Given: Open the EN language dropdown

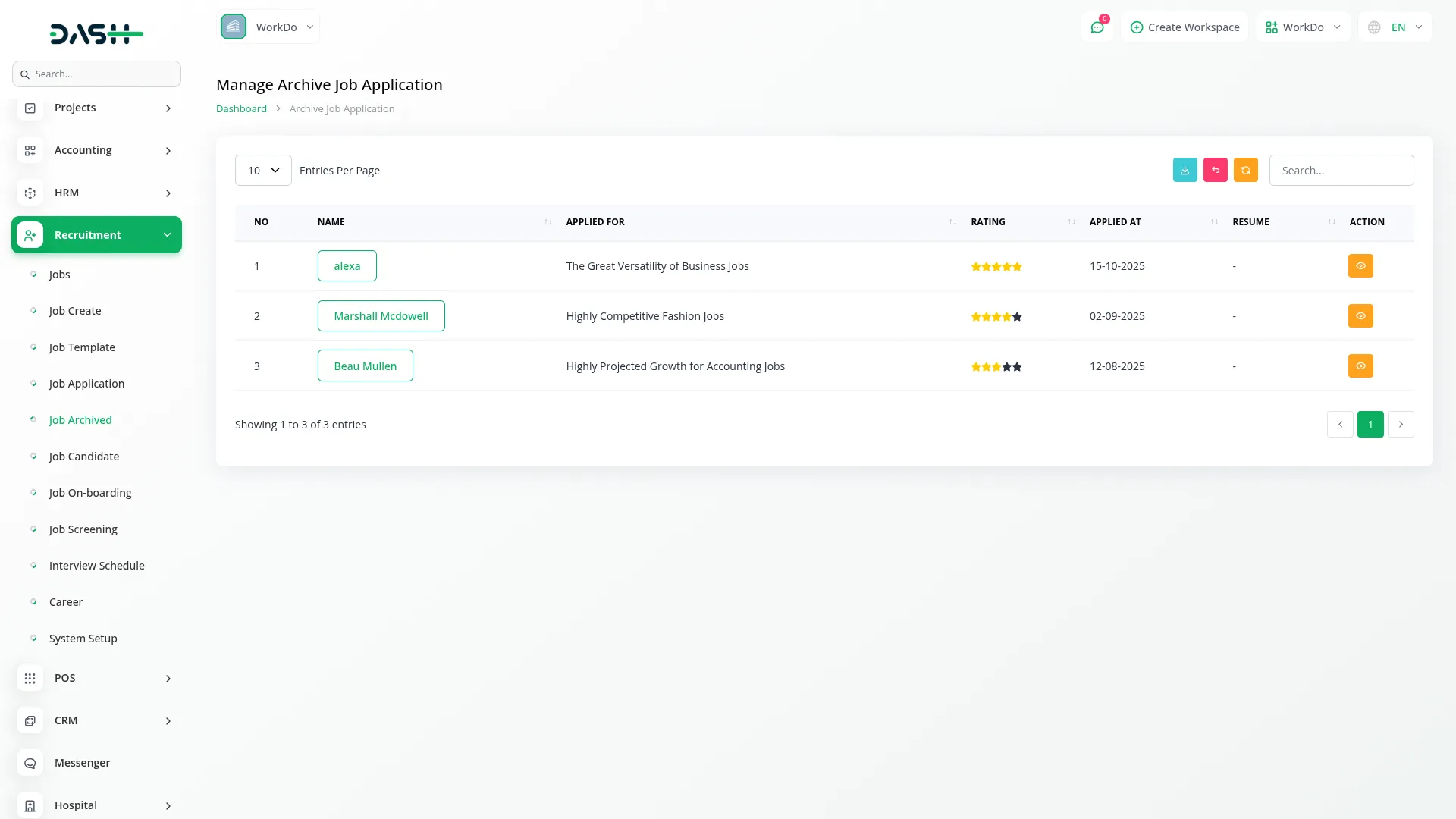Looking at the screenshot, I should point(1396,27).
